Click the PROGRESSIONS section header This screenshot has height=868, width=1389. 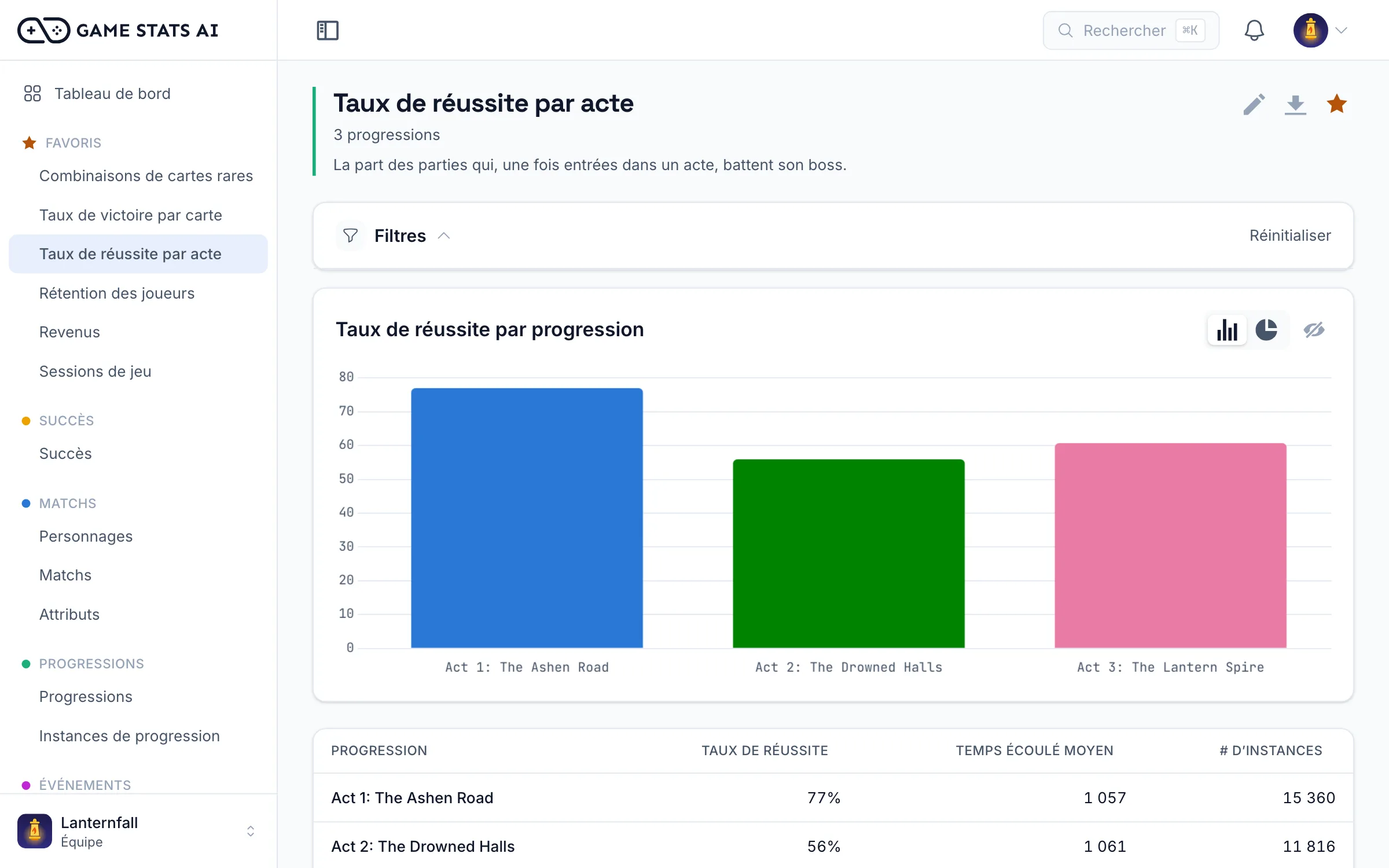91,664
